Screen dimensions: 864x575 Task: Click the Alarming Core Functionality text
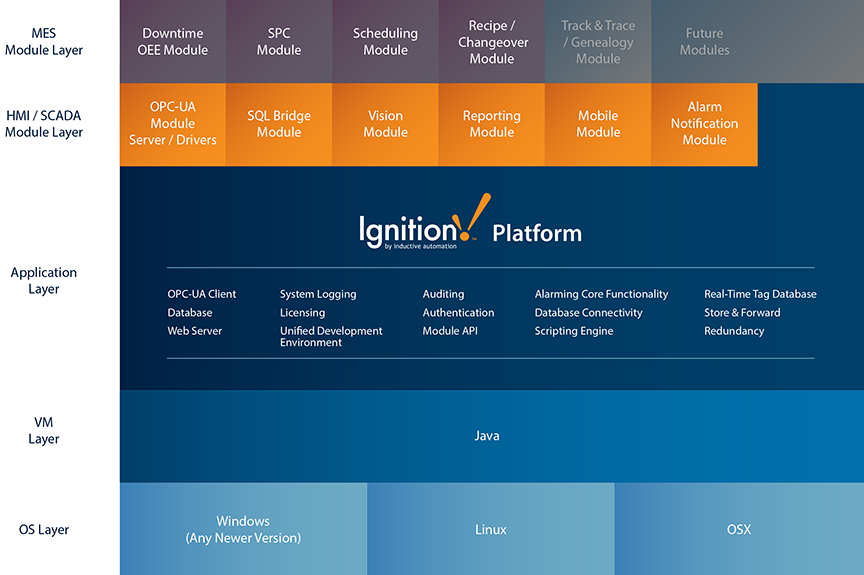[601, 294]
